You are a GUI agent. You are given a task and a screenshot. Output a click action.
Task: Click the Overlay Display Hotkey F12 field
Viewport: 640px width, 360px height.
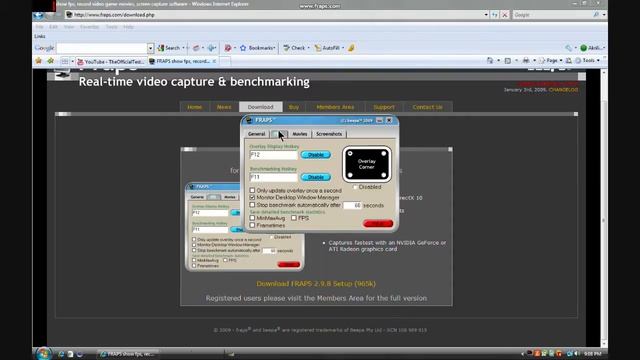(274, 155)
